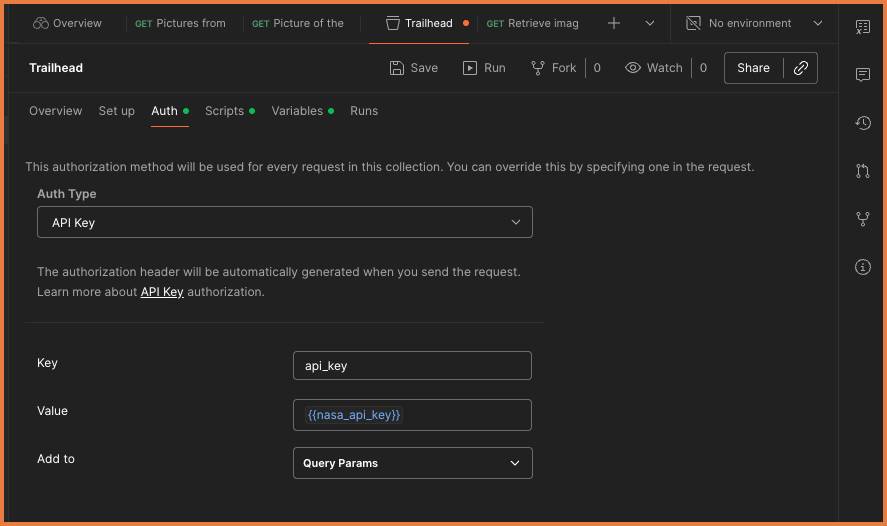Click the Key field containing api_key
Viewport: 887px width, 526px height.
(x=412, y=365)
